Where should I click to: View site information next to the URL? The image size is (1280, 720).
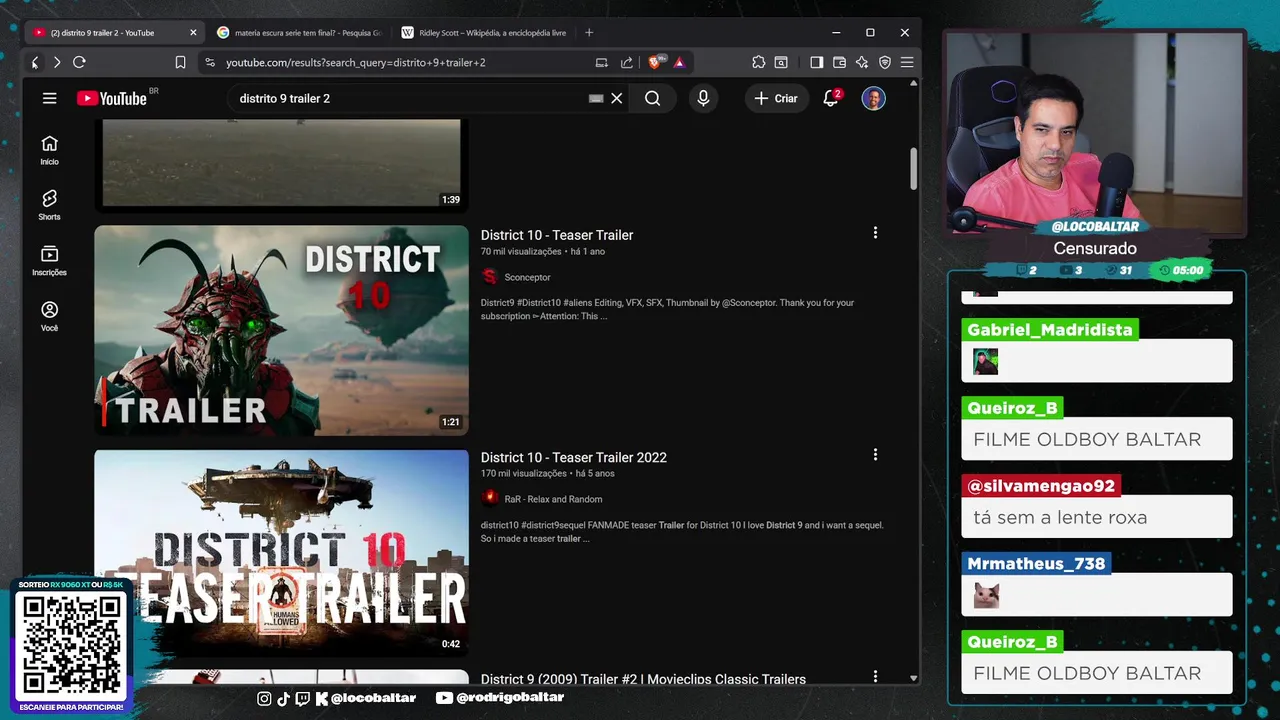[209, 62]
